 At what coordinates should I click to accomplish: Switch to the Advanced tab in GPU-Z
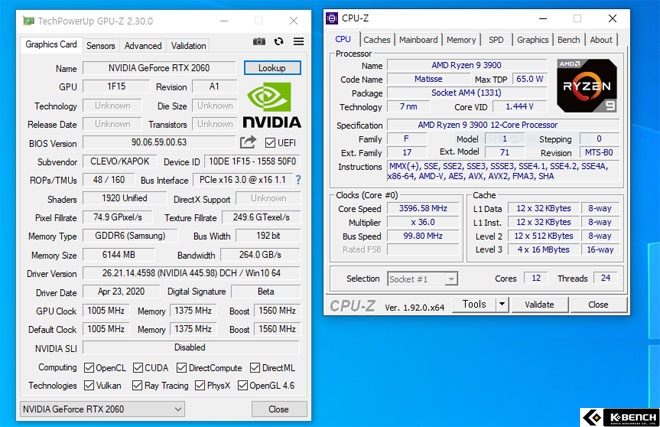[x=143, y=45]
